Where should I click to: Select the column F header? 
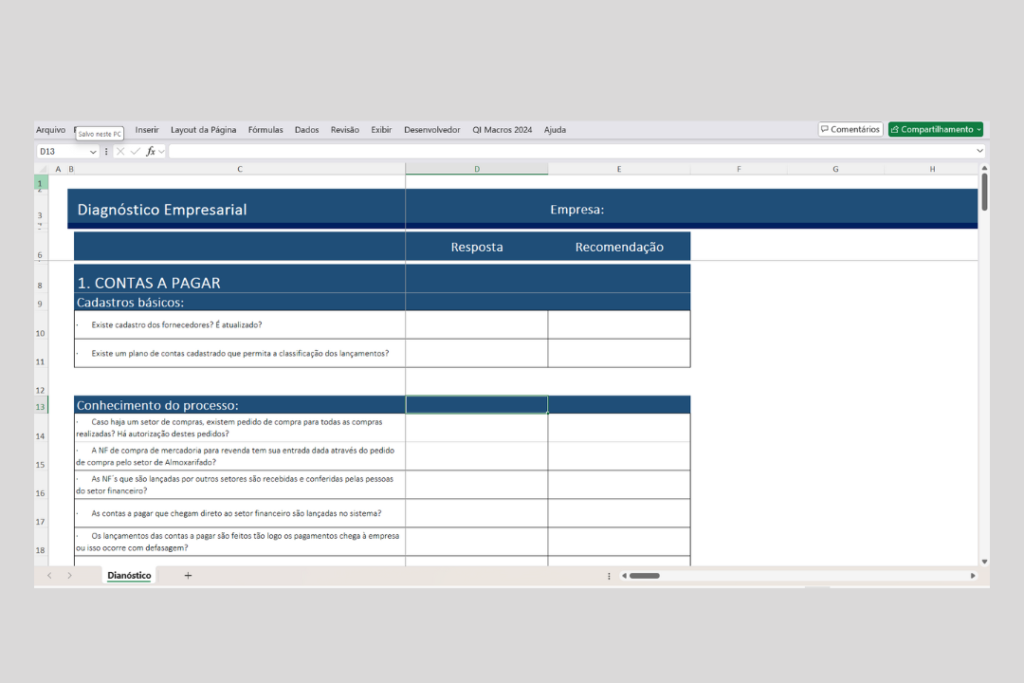pyautogui.click(x=739, y=169)
